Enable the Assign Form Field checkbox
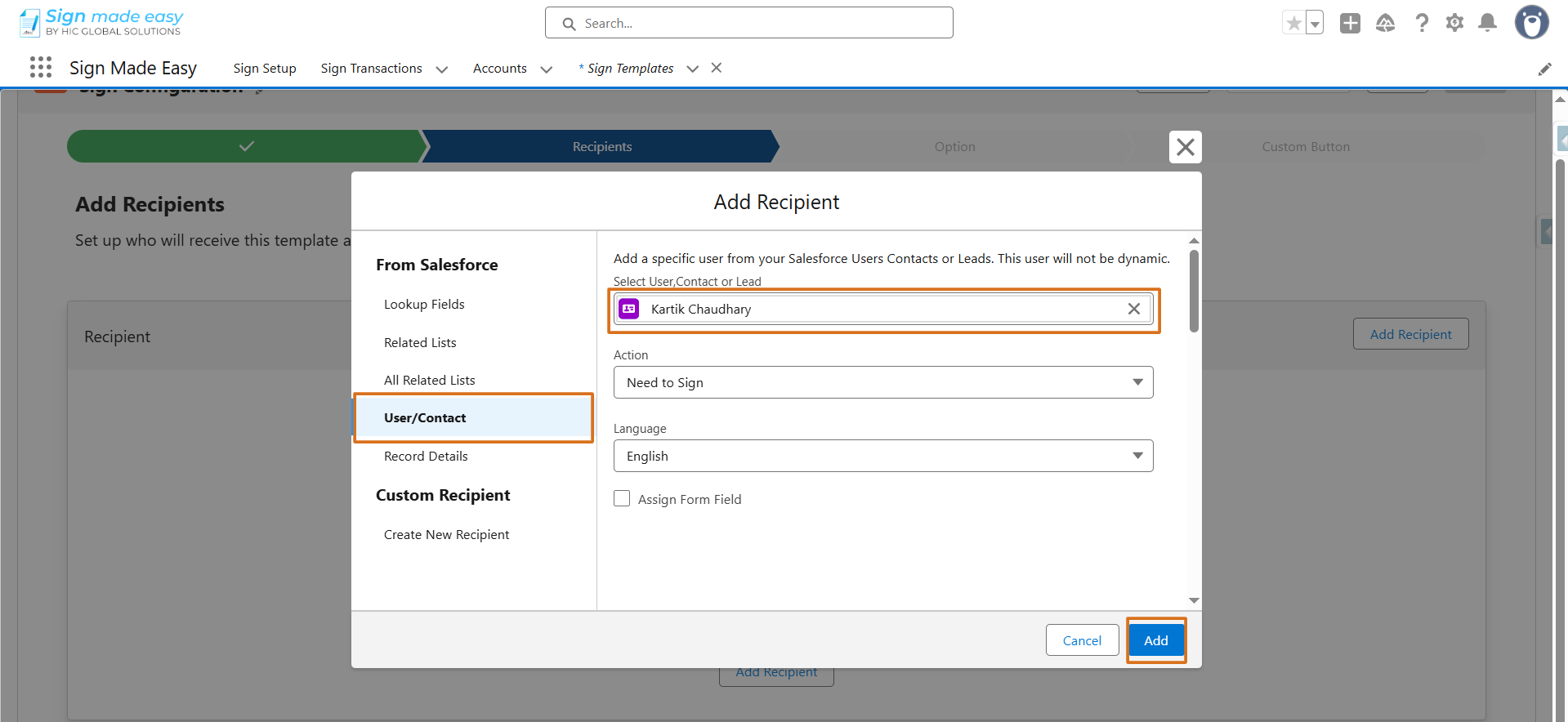This screenshot has height=722, width=1568. point(622,498)
